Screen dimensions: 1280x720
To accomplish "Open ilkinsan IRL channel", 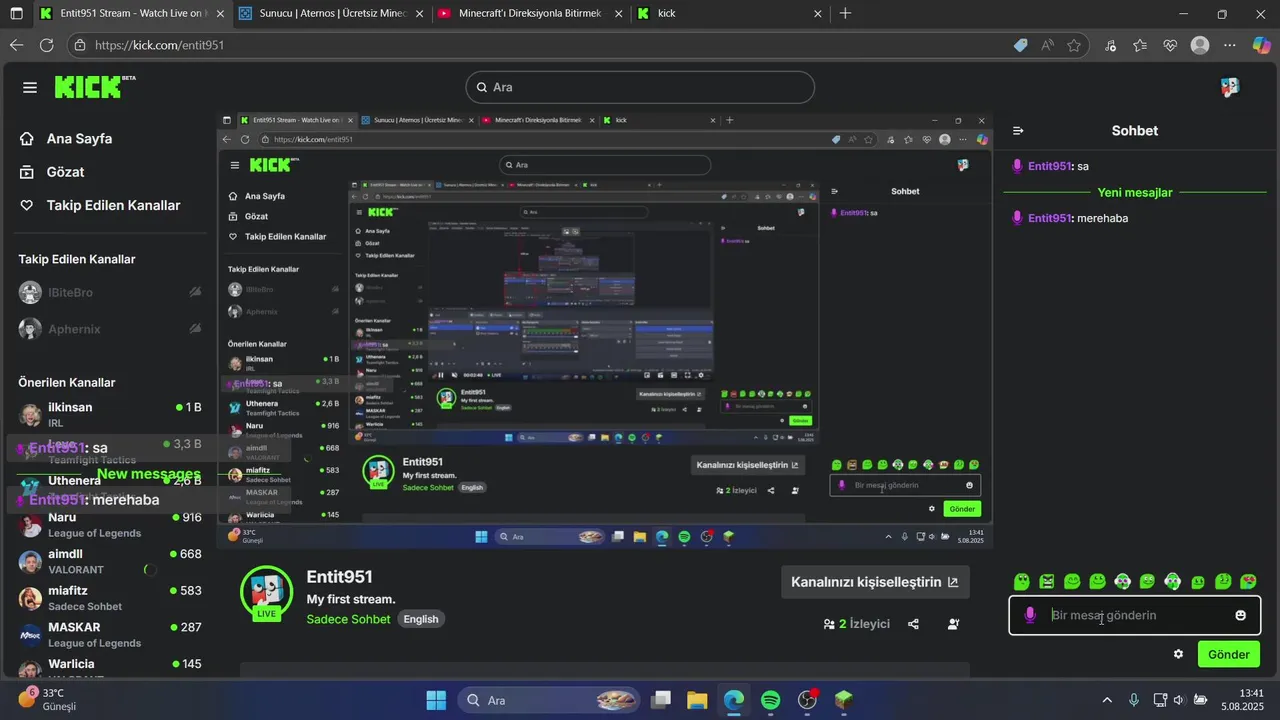I will [x=110, y=415].
